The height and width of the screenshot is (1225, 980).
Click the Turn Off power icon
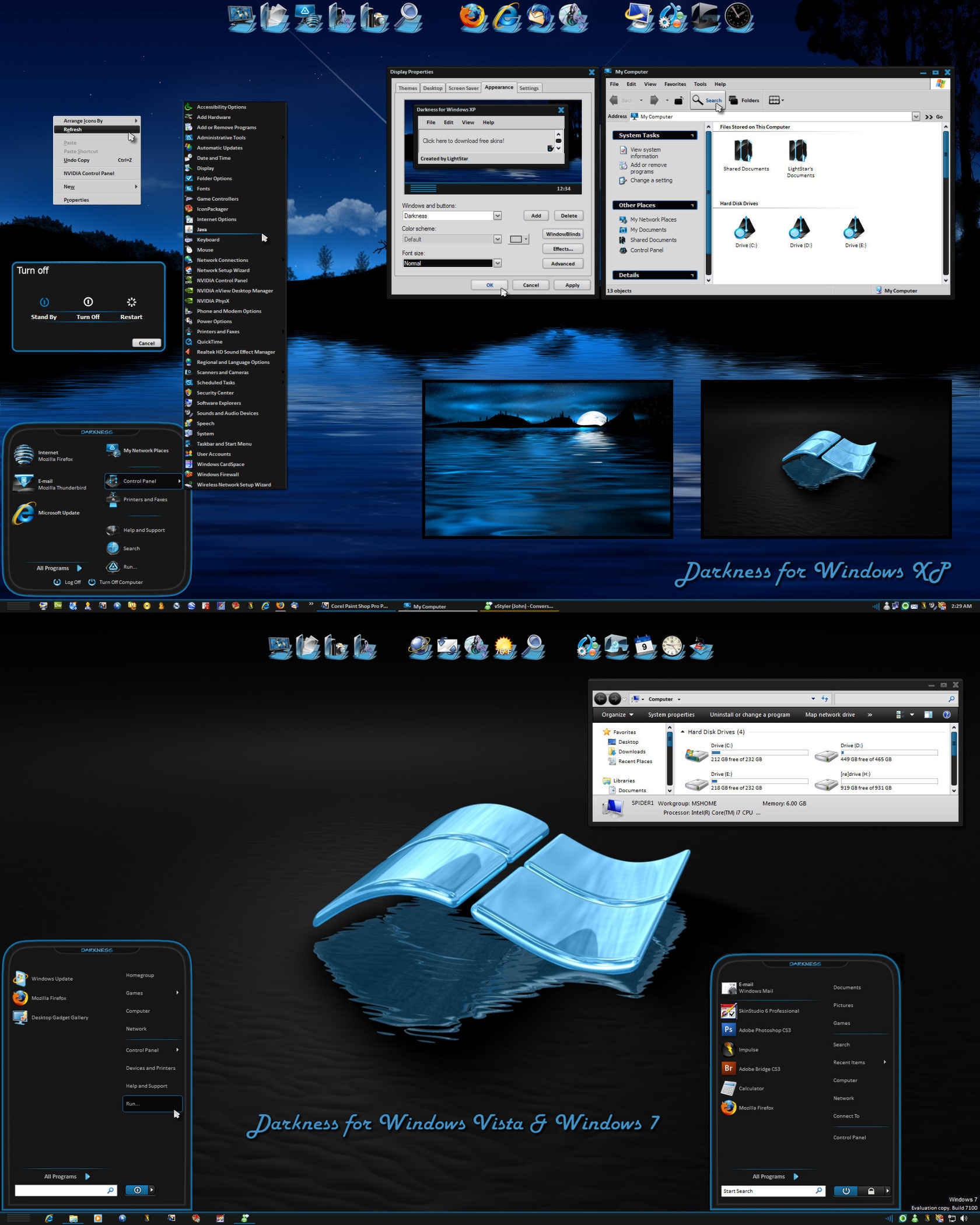[x=88, y=302]
